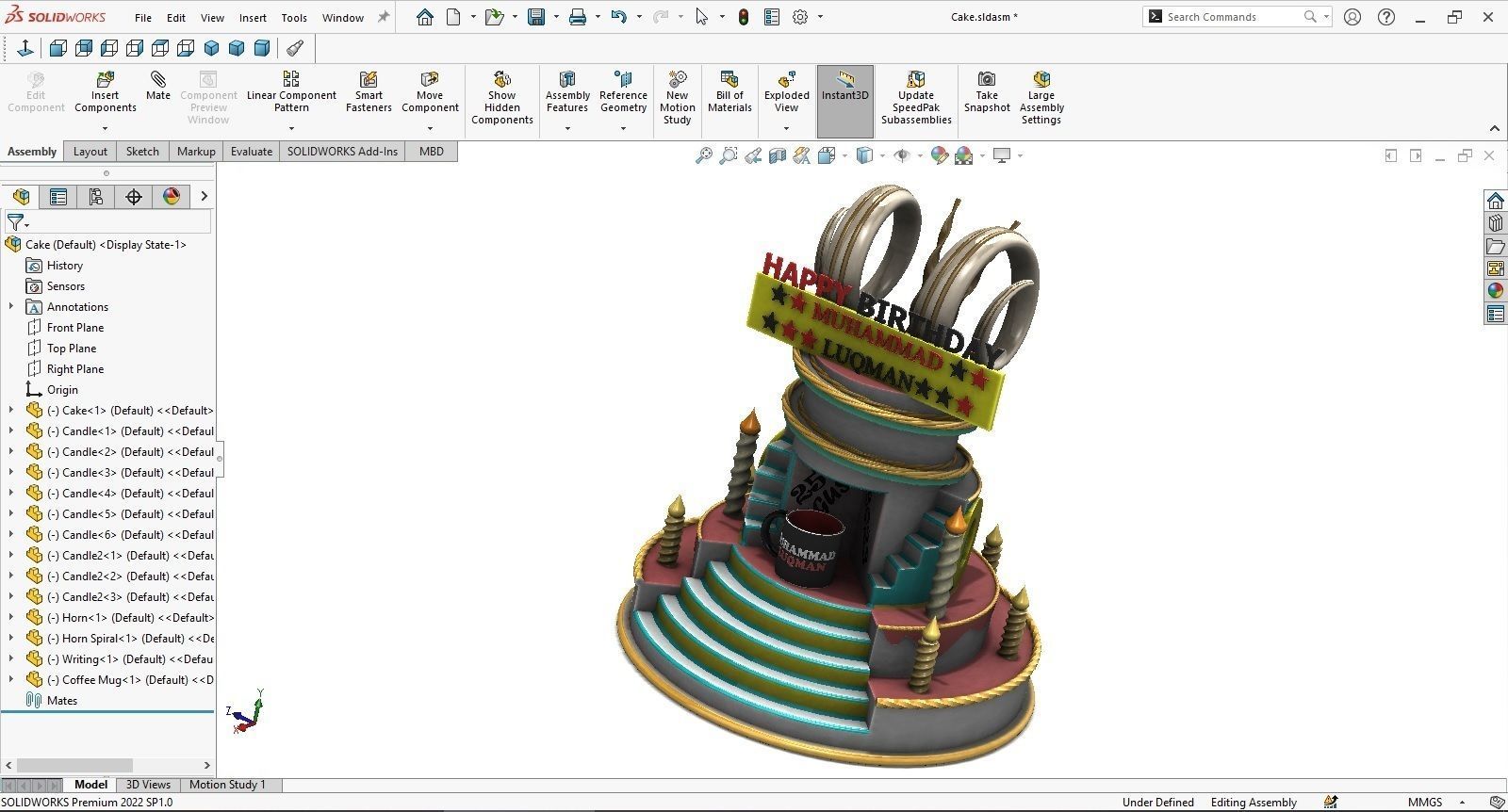Expand the Cake<1> component node
This screenshot has width=1508, height=812.
[x=11, y=411]
